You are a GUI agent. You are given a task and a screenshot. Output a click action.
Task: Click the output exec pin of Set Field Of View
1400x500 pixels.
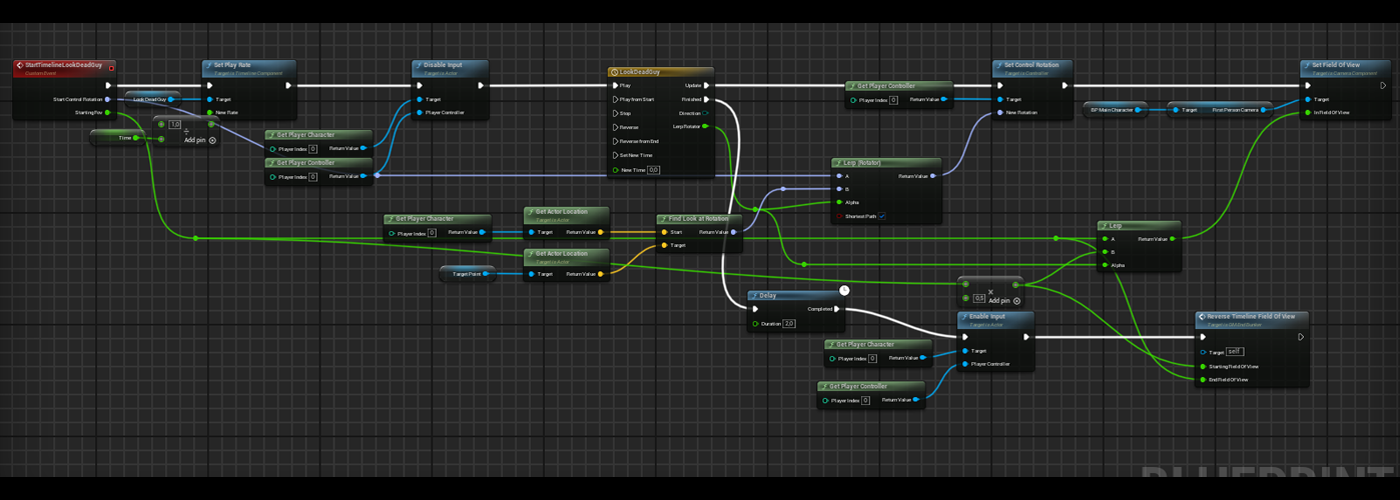(x=1383, y=85)
